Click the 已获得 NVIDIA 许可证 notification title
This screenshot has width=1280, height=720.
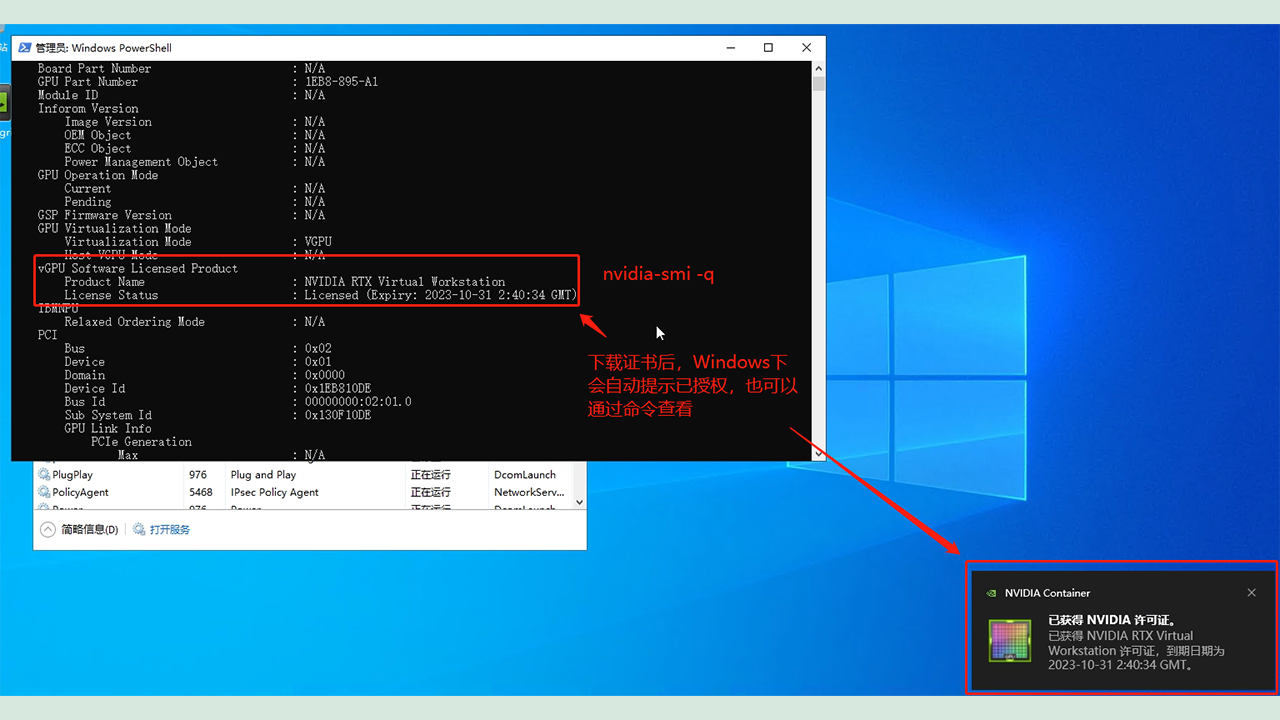[1112, 620]
